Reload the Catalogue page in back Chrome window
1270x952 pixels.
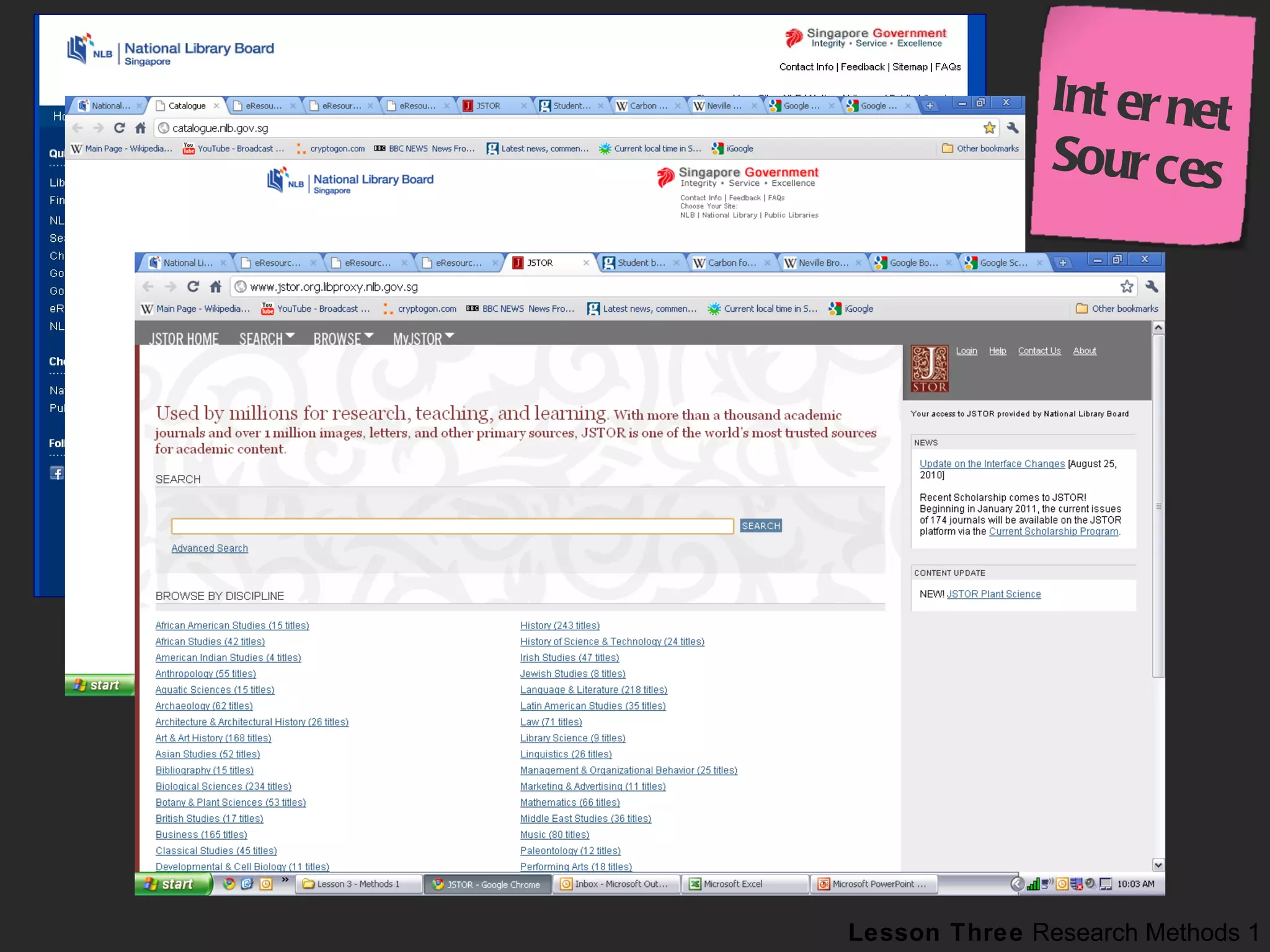pos(119,128)
